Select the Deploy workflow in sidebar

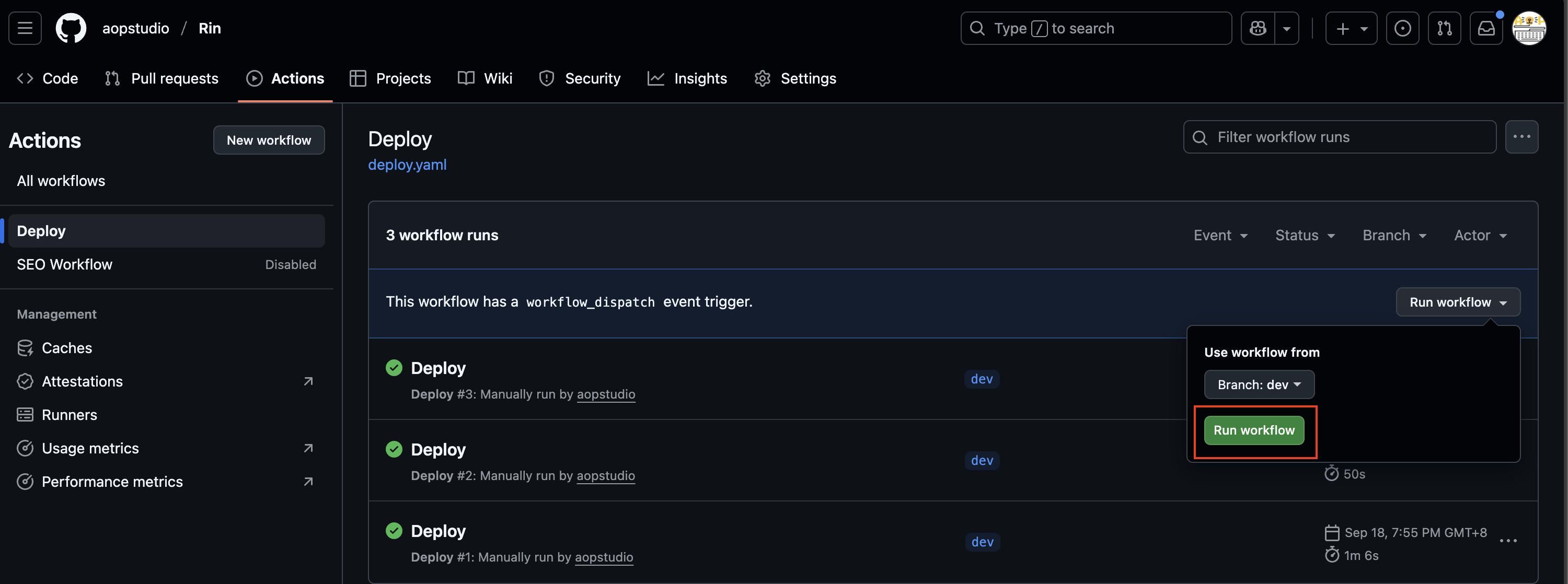166,230
